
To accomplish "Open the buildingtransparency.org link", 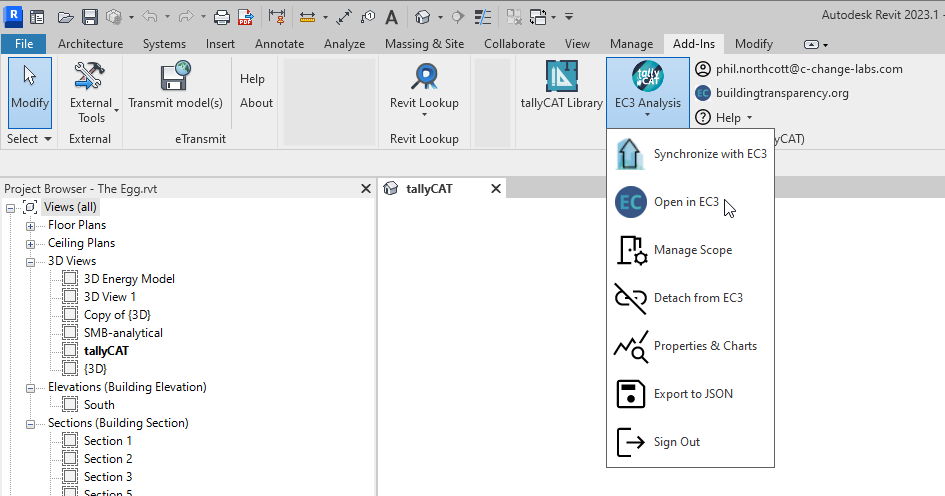I will (782, 93).
